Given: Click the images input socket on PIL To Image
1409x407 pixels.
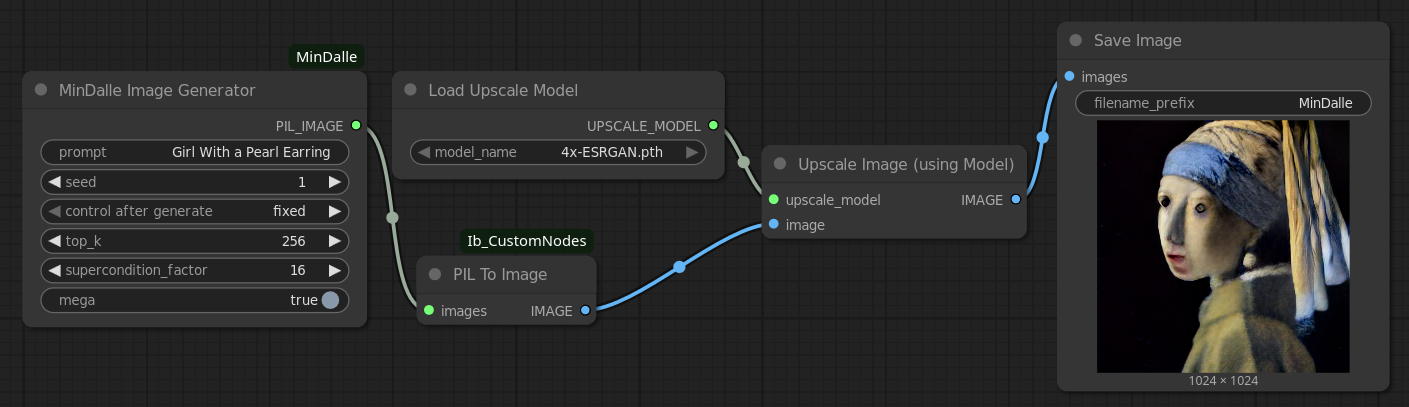Looking at the screenshot, I should 429,311.
